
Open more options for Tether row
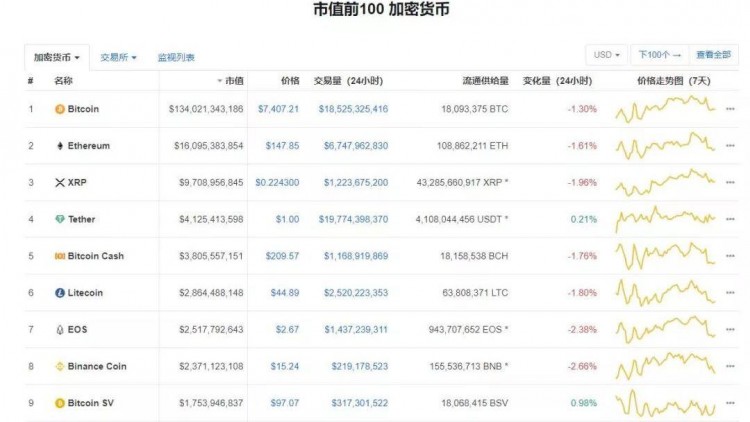click(730, 219)
